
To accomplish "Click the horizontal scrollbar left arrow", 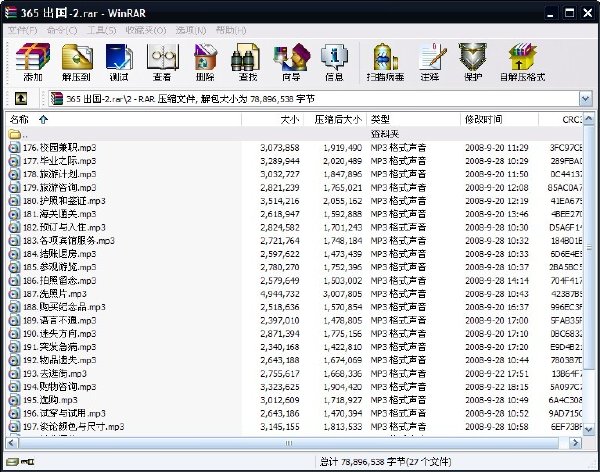I will pos(11,443).
